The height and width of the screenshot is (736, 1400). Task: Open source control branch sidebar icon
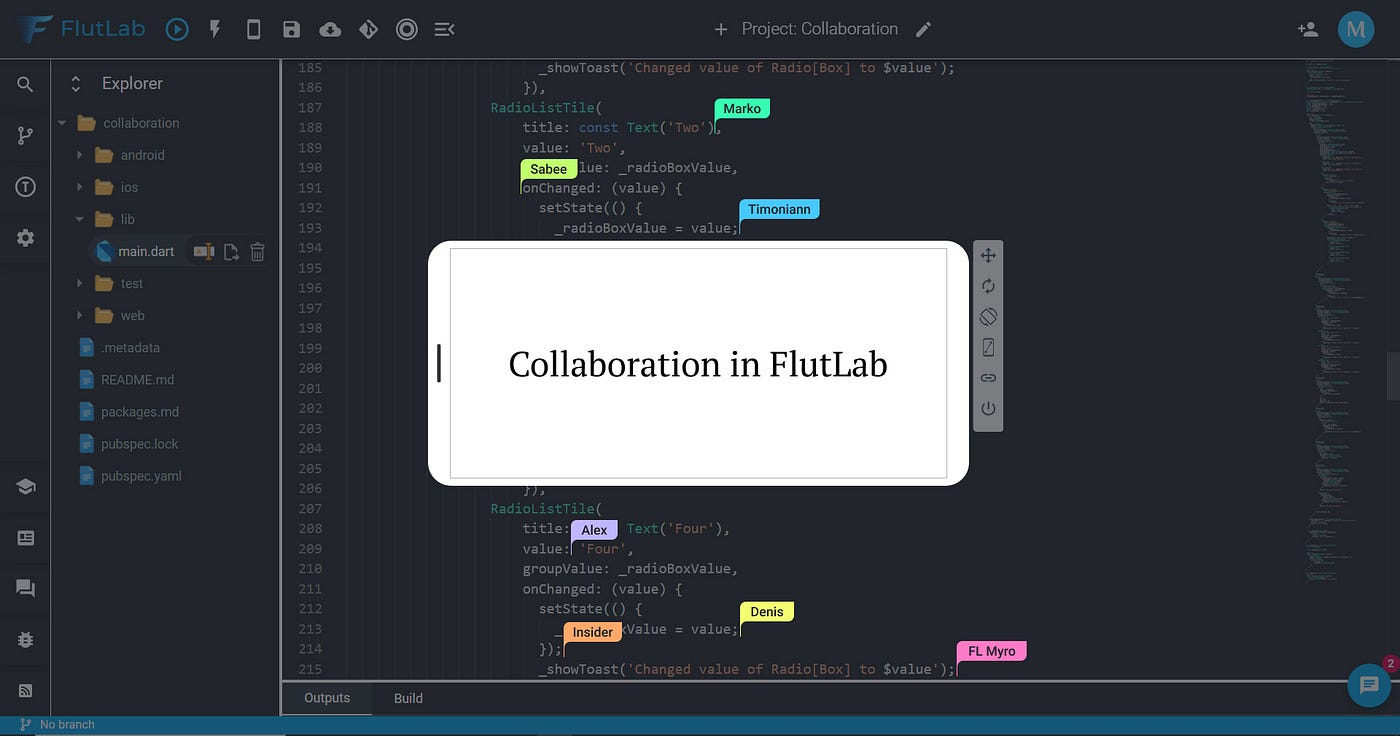pyautogui.click(x=25, y=136)
